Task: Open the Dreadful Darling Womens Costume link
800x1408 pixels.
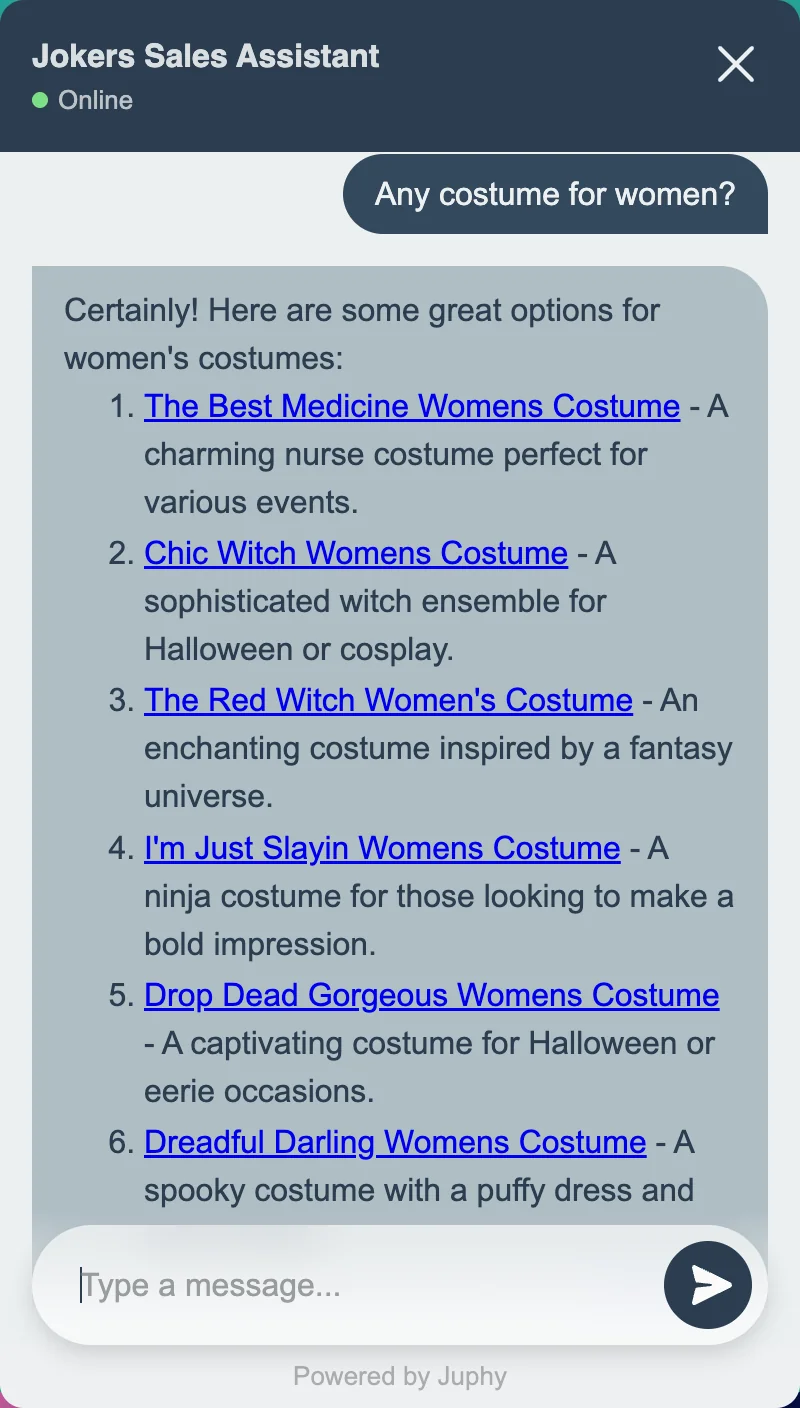Action: click(x=395, y=1142)
